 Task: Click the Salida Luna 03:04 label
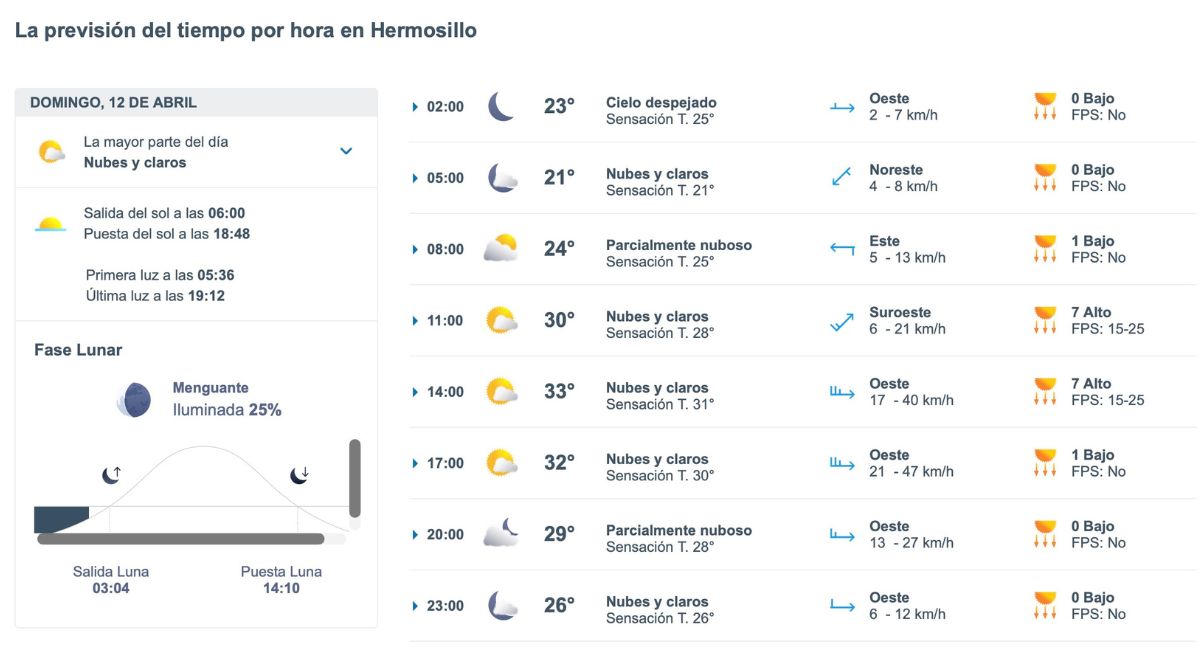point(110,578)
